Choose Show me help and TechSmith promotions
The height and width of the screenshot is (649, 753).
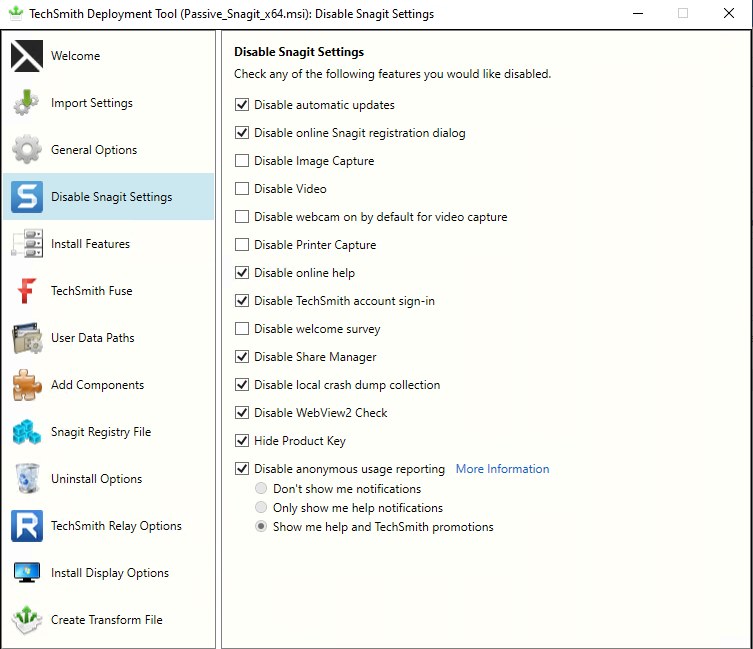(x=261, y=527)
